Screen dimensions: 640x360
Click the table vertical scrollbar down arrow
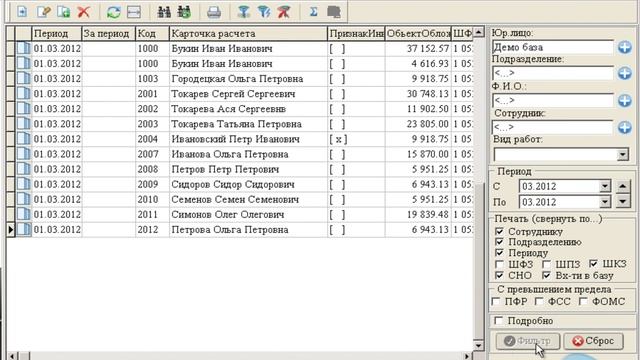478,345
